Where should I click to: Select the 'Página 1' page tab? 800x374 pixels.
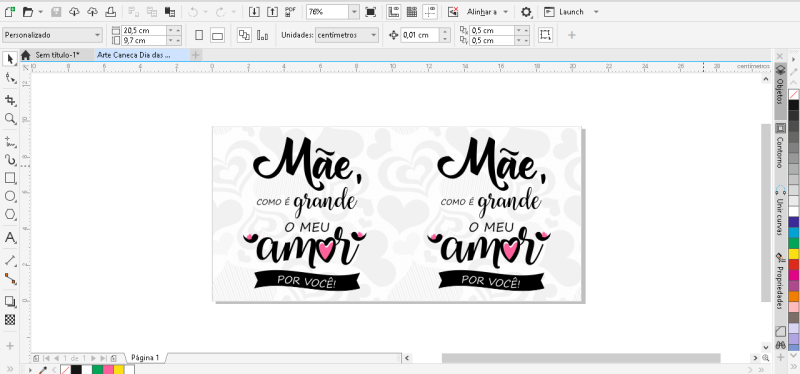[145, 358]
